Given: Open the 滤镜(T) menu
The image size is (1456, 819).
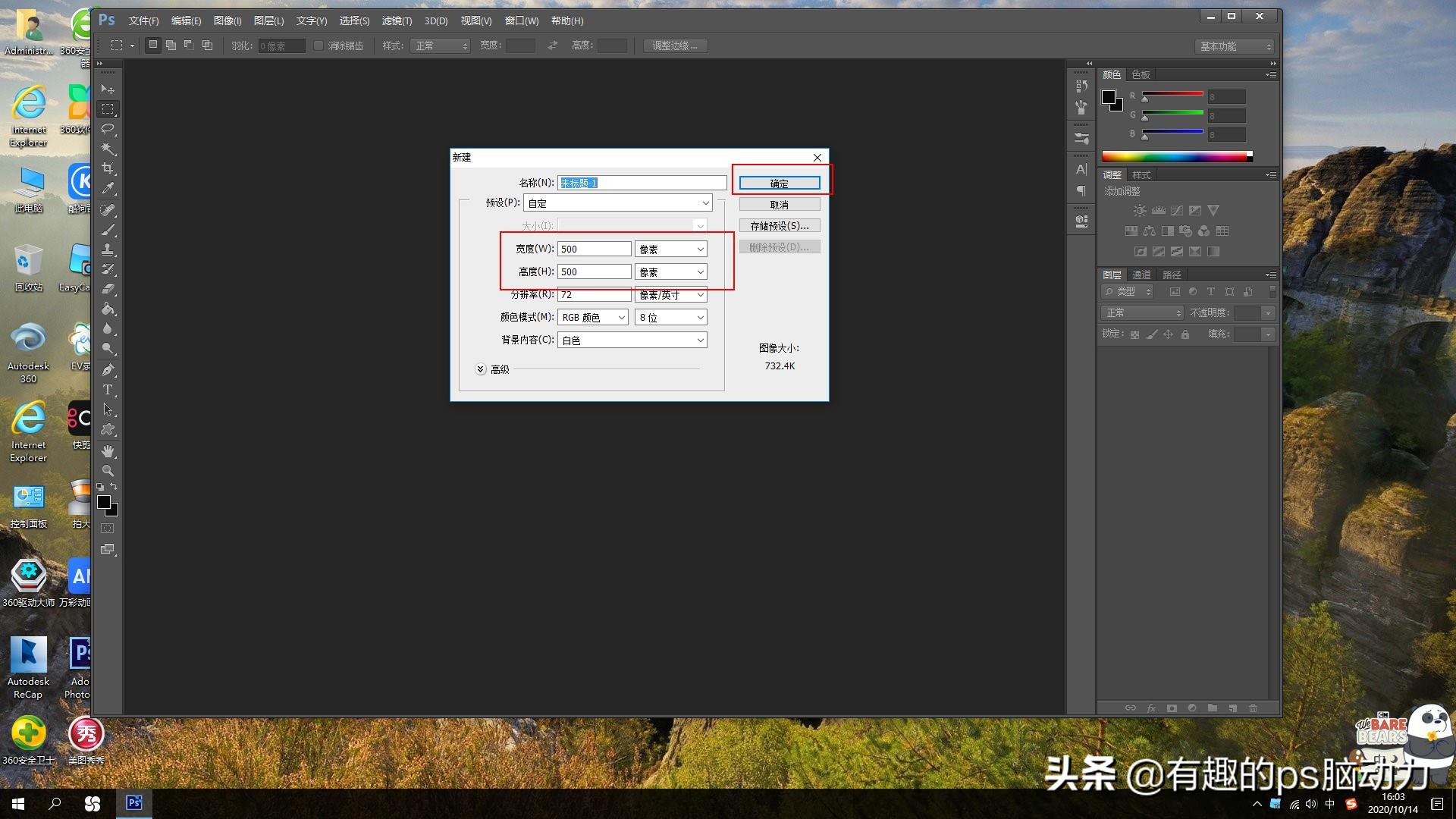Looking at the screenshot, I should tap(396, 20).
